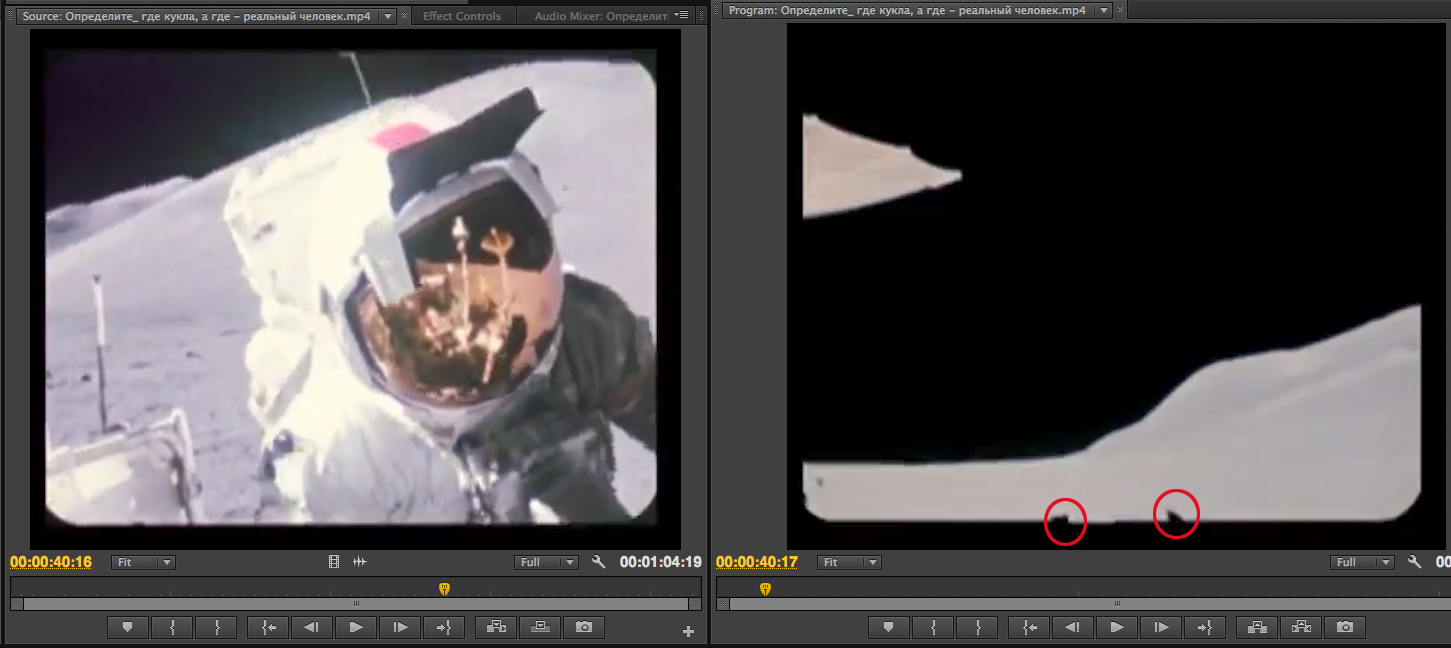Image resolution: width=1451 pixels, height=648 pixels.
Task: Mark Out point in Program monitor
Action: point(976,627)
